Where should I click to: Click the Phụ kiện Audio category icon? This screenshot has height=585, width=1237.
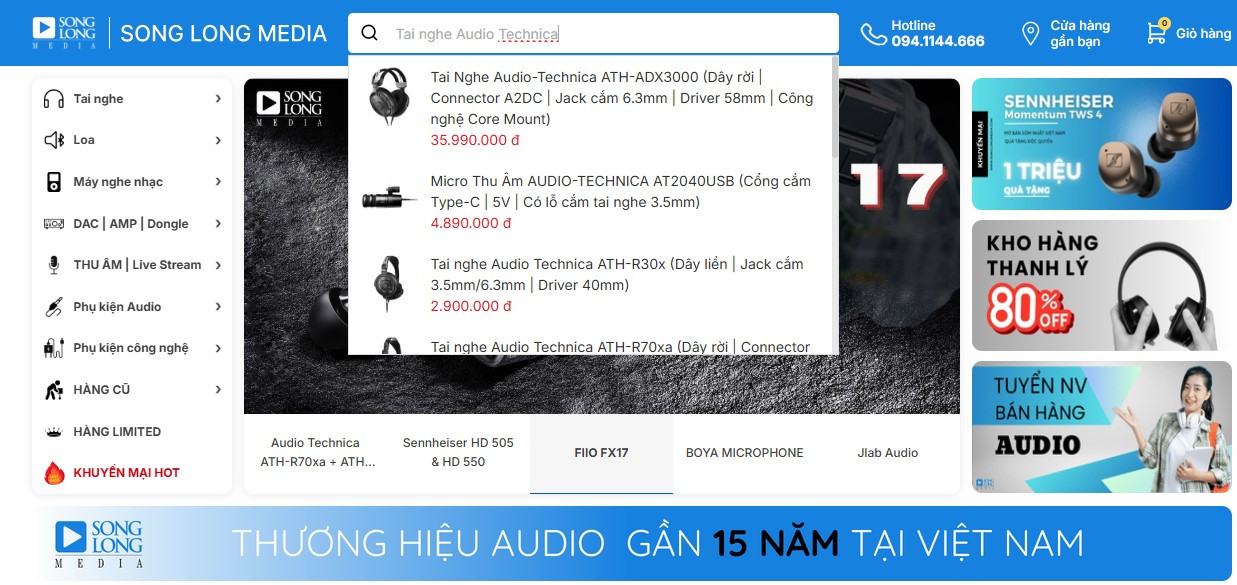coord(54,307)
